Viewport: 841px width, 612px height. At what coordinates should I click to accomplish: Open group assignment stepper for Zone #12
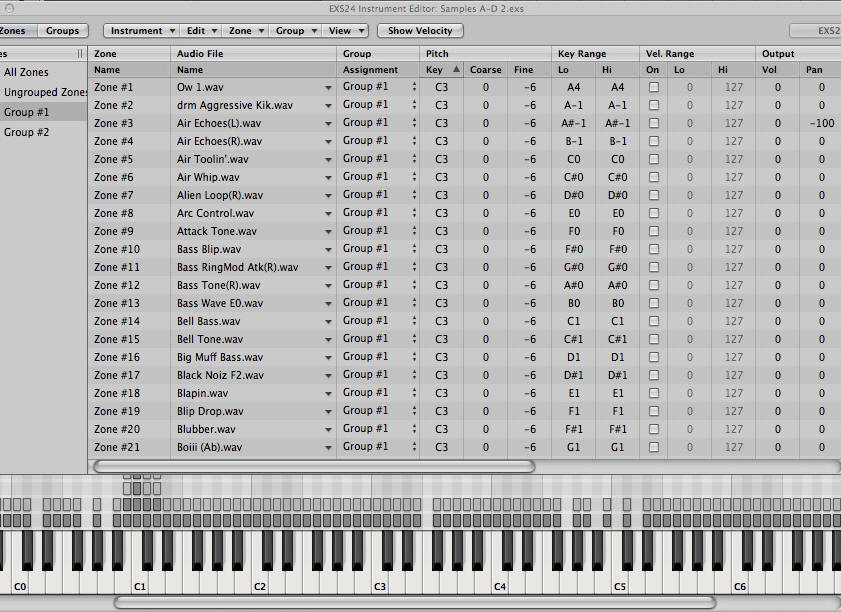414,285
